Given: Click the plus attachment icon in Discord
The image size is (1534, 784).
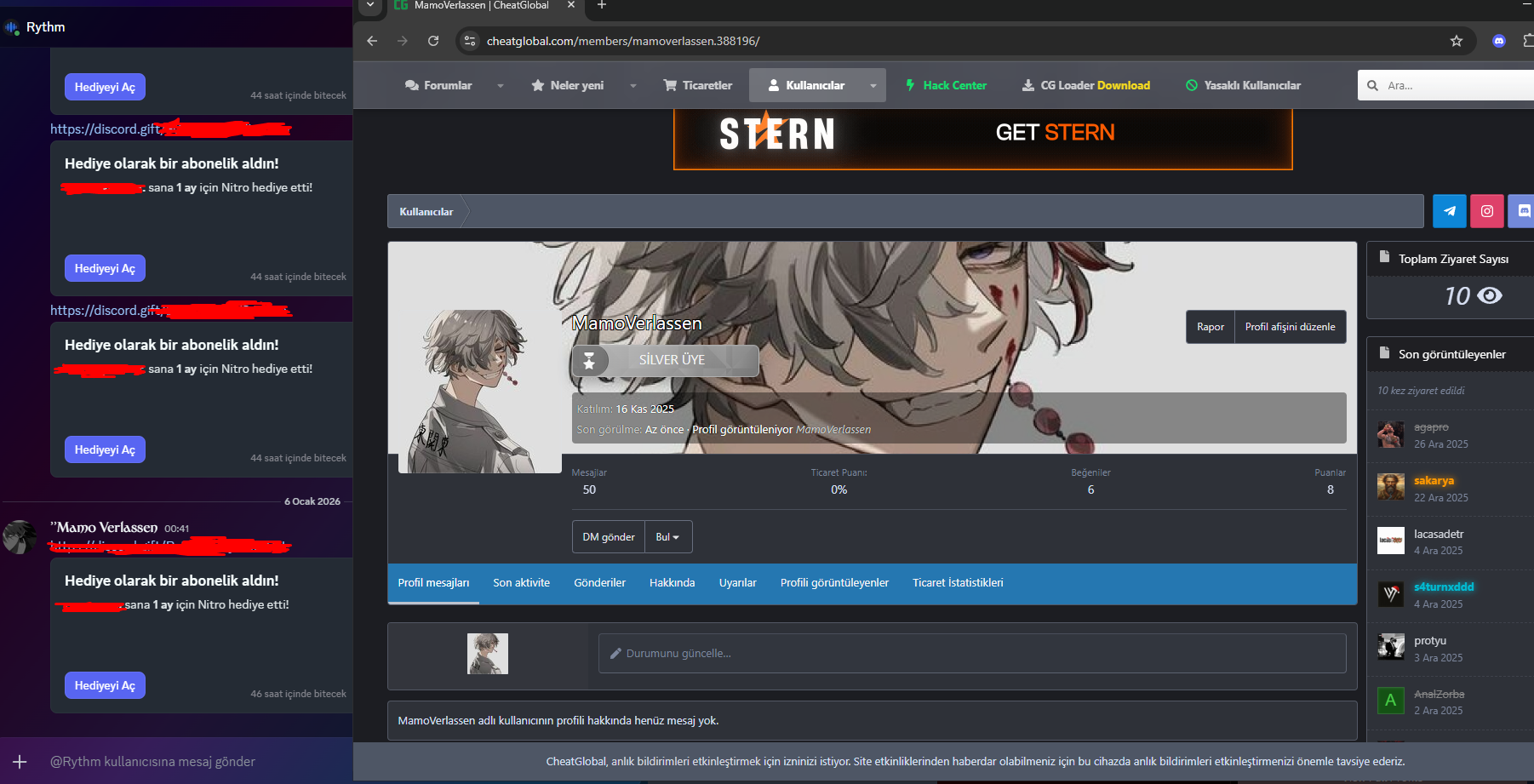Looking at the screenshot, I should click(x=20, y=762).
